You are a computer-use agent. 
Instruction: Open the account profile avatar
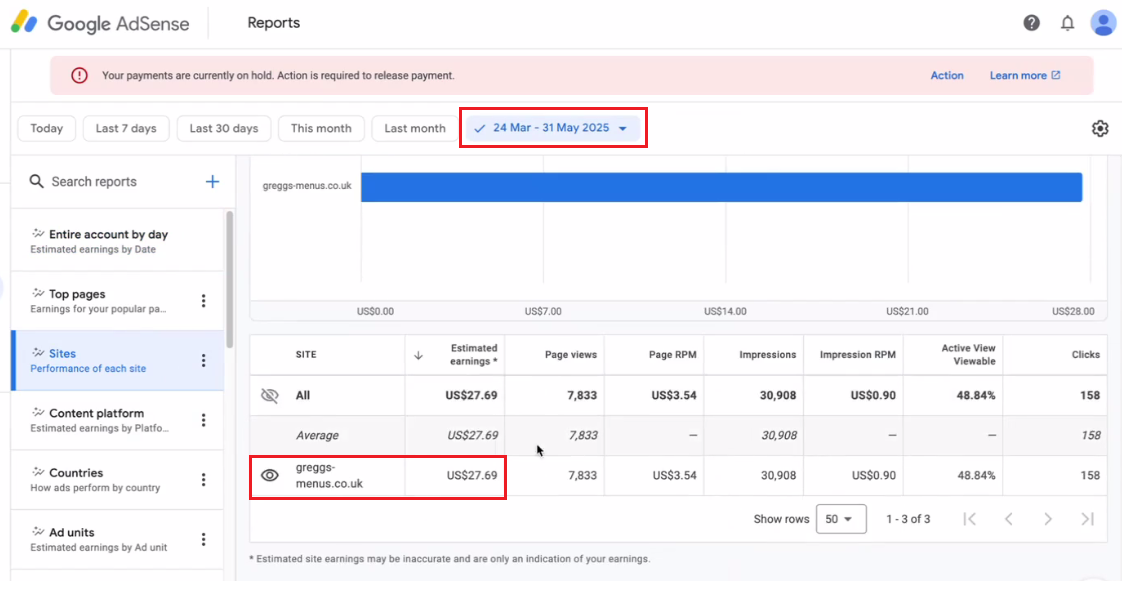(x=1103, y=23)
